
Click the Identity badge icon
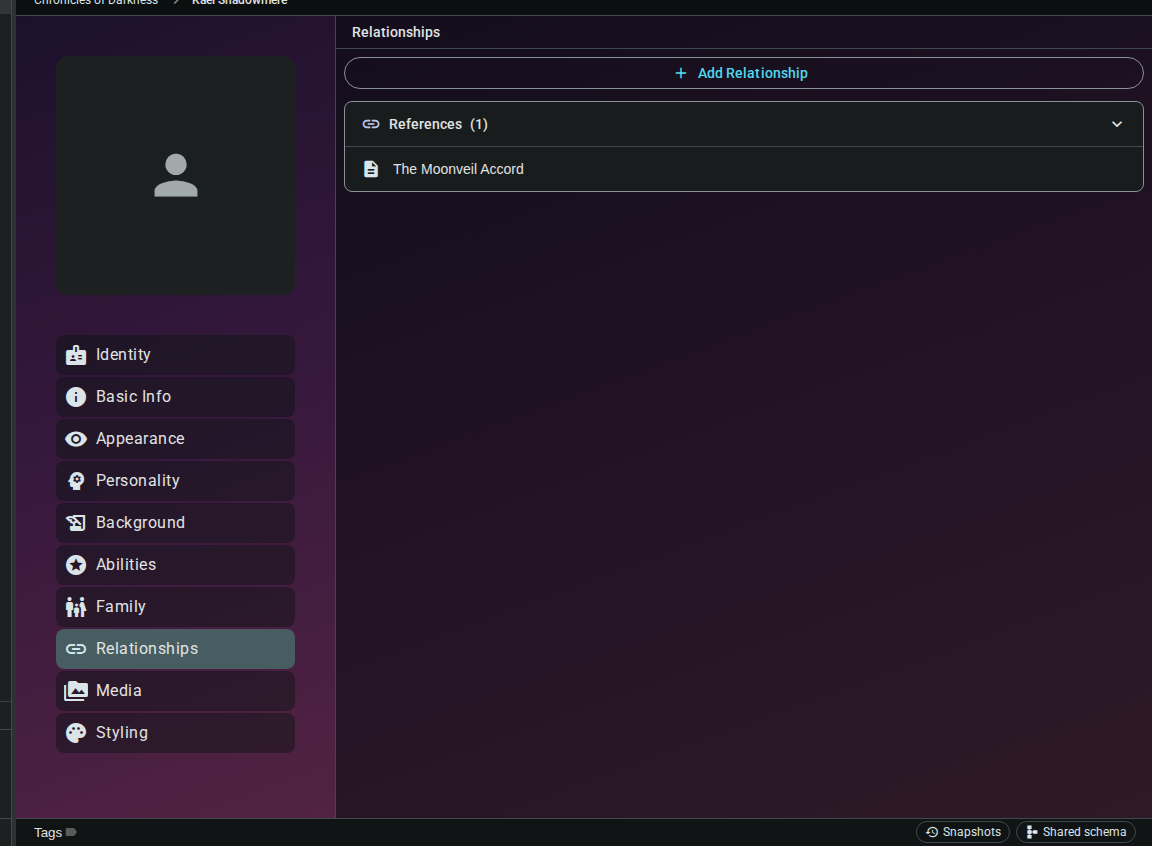pyautogui.click(x=76, y=355)
